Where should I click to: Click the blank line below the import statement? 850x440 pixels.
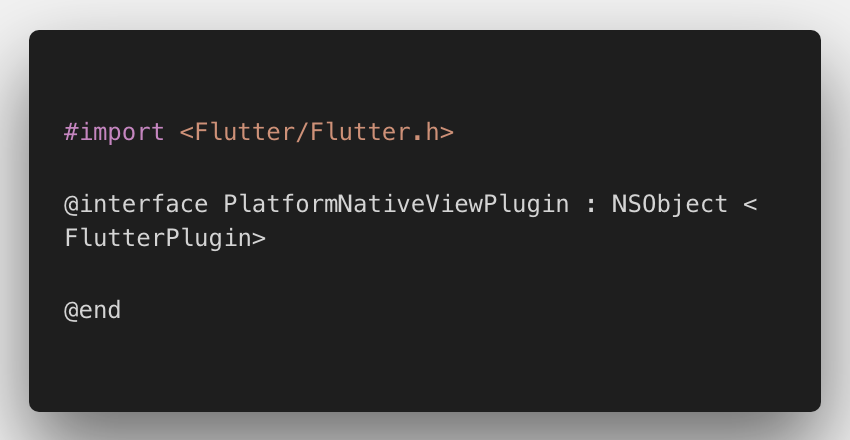pyautogui.click(x=424, y=169)
